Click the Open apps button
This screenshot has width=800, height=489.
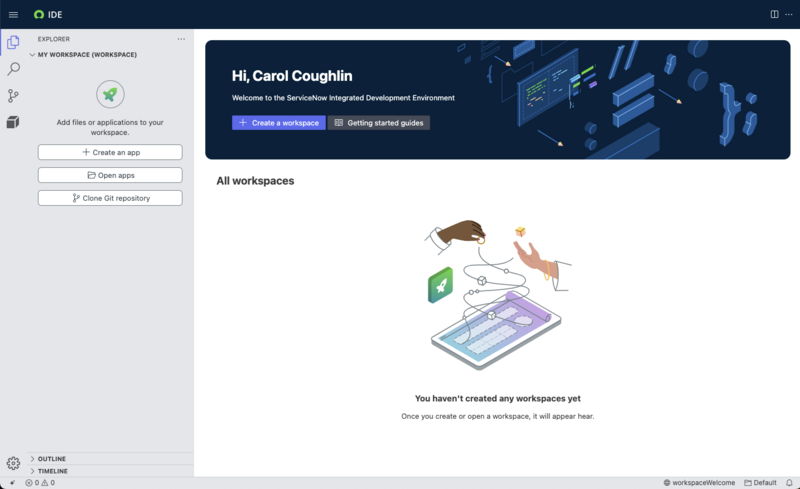[110, 175]
